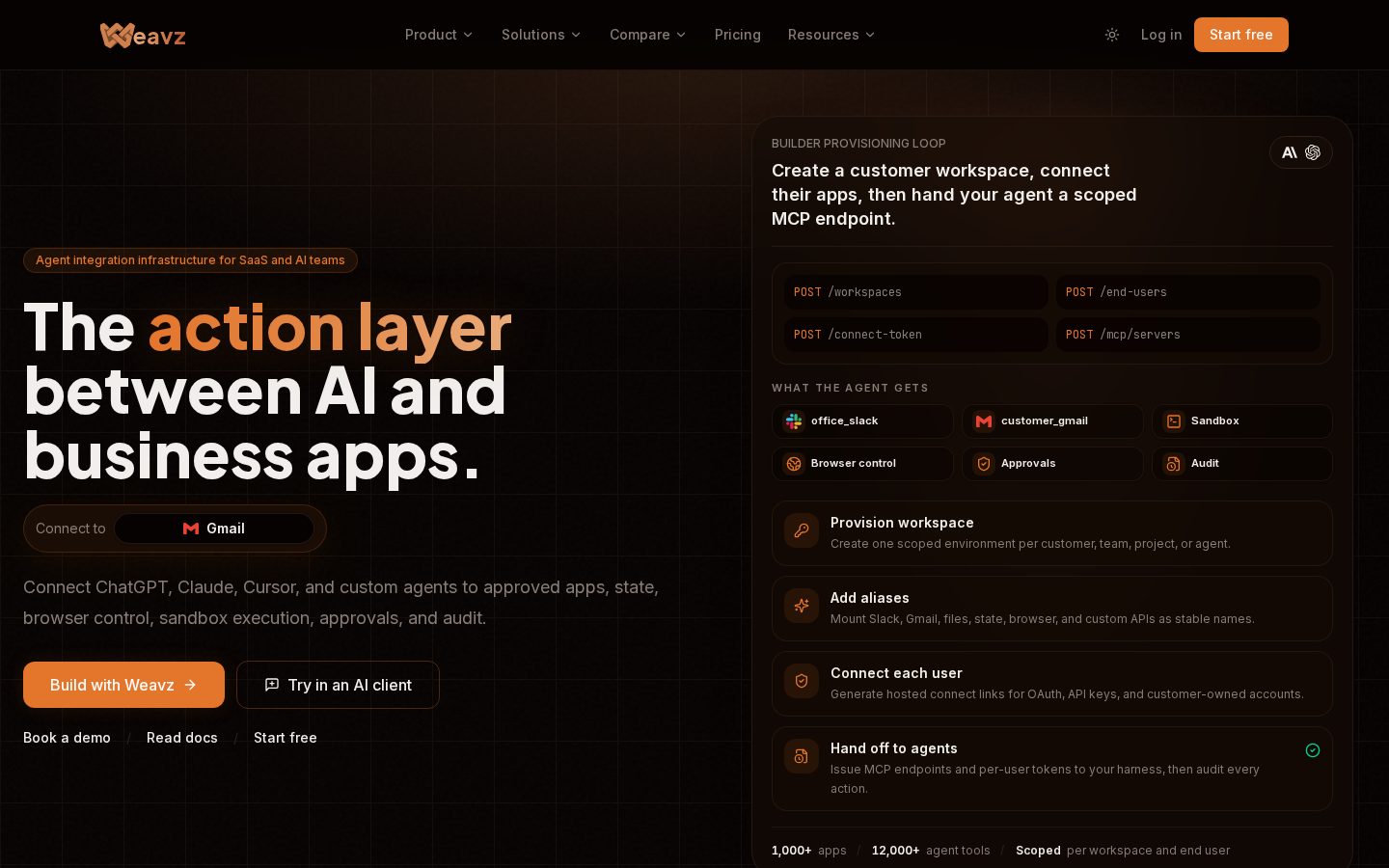Click the Browser control globe icon

pyautogui.click(x=794, y=464)
